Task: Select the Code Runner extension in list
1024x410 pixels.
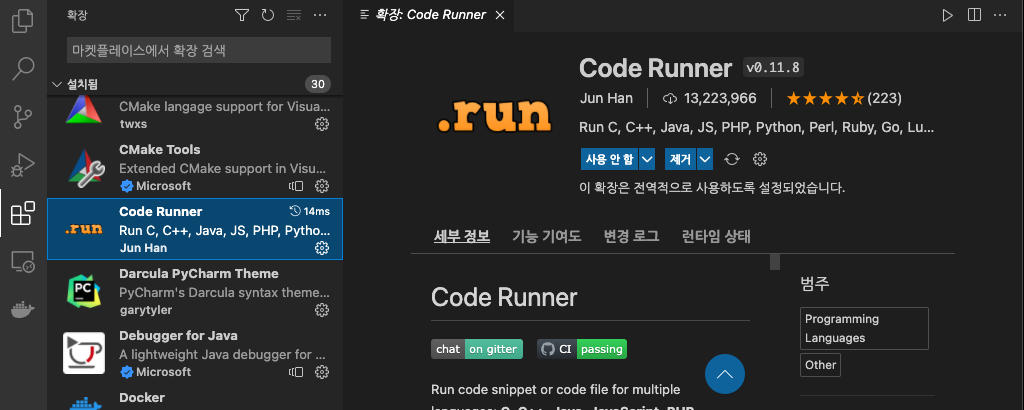Action: (195, 229)
